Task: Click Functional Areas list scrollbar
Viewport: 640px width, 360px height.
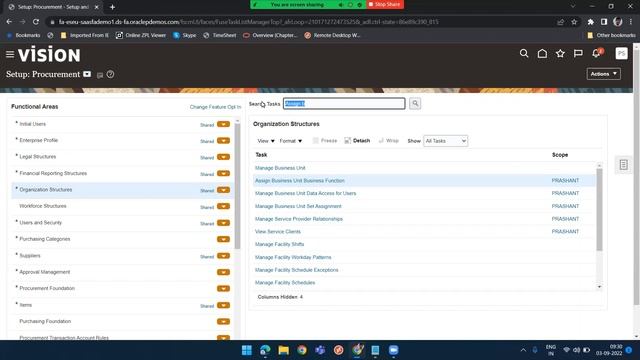Action: 237,186
